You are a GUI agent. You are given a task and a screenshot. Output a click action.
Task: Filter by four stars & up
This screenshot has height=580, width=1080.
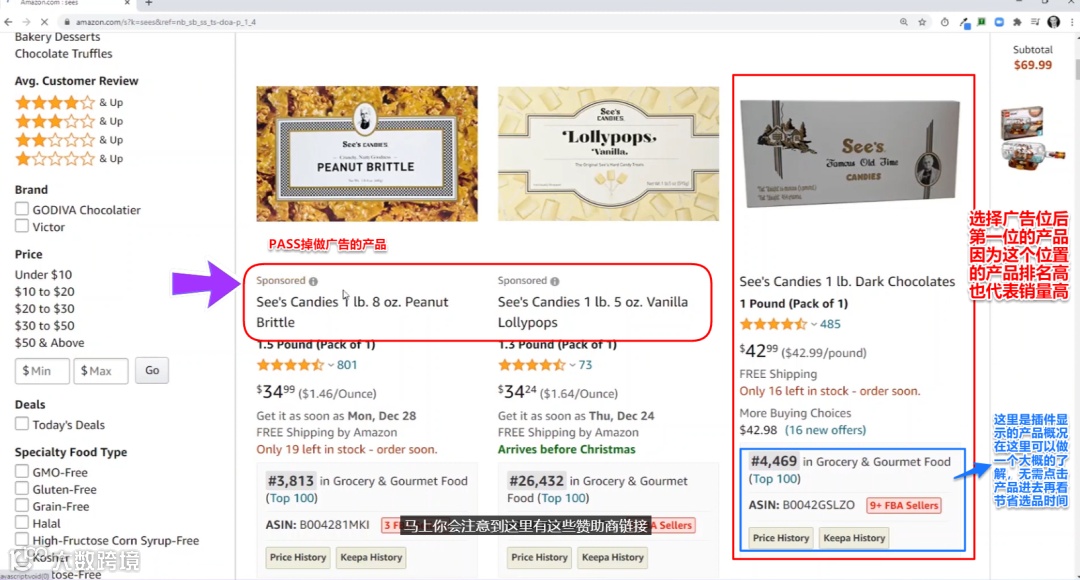[69, 103]
